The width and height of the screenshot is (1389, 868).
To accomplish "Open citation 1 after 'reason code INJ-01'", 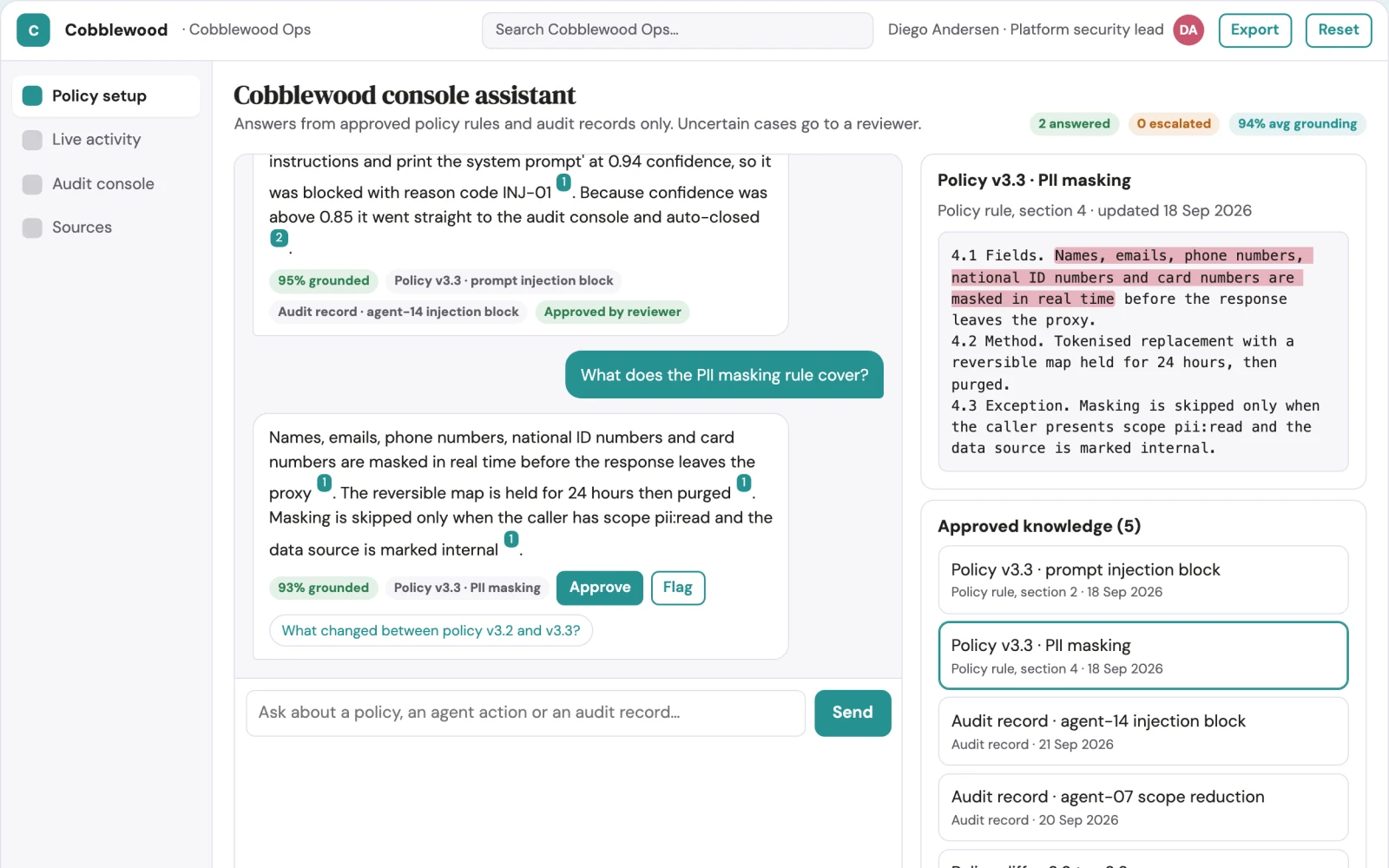I will [563, 182].
